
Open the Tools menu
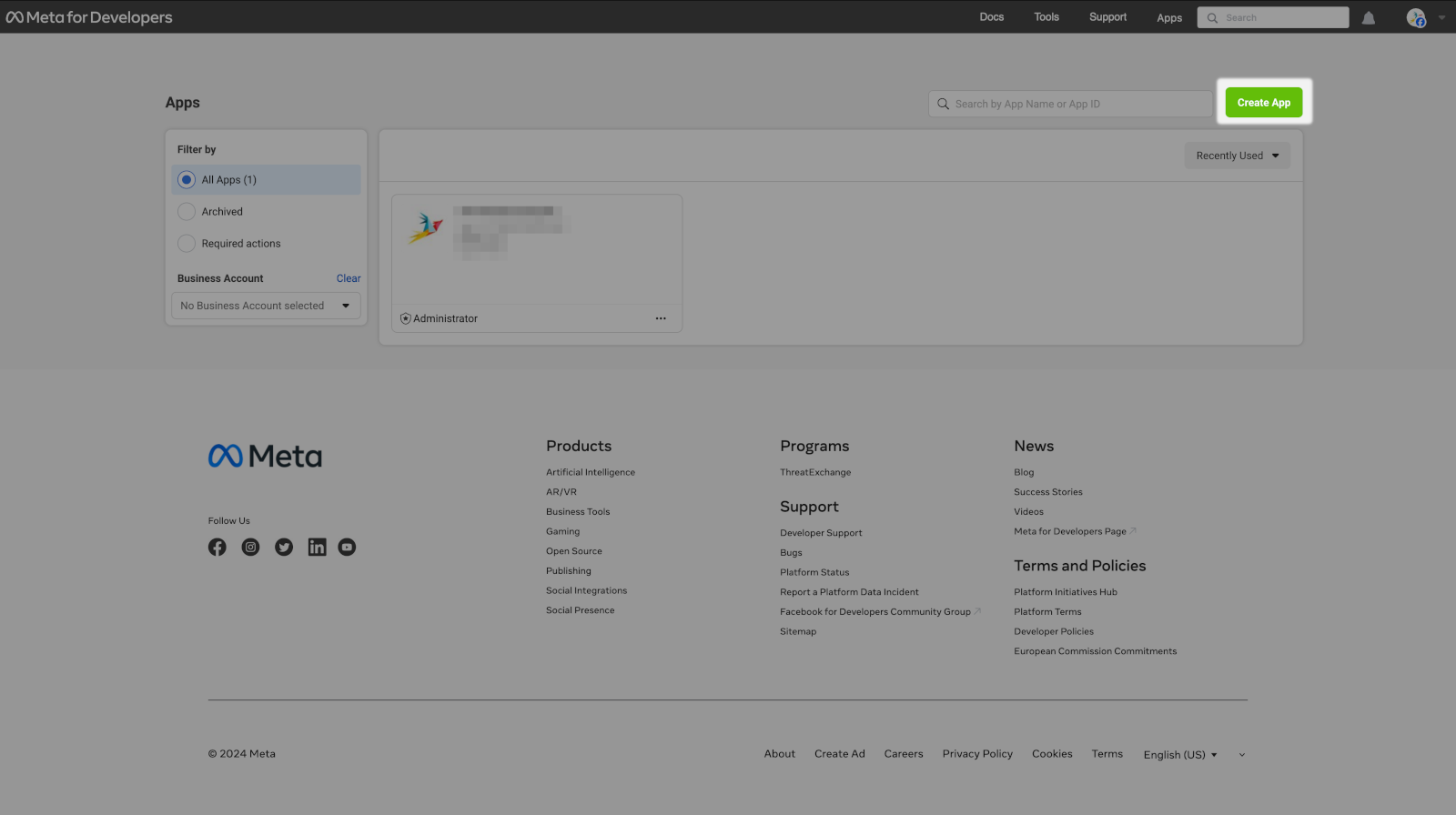(1046, 17)
